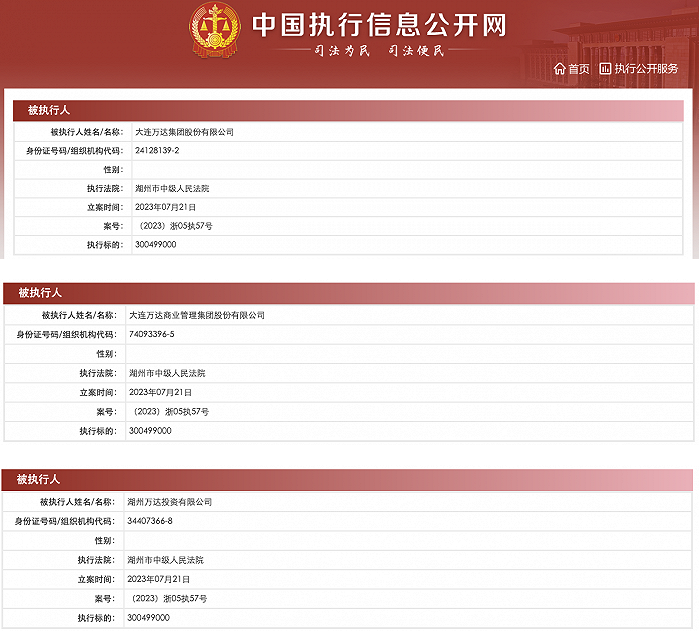
Task: Click 湖州市中级人民法院 in the 34407366-8 record
Action: 165,560
